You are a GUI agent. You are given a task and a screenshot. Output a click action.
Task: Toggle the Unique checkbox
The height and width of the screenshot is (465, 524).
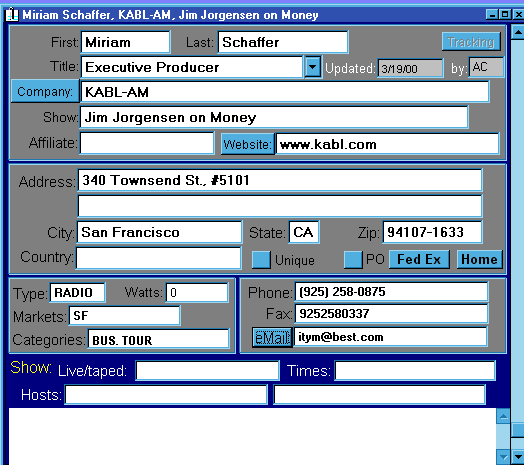click(261, 260)
